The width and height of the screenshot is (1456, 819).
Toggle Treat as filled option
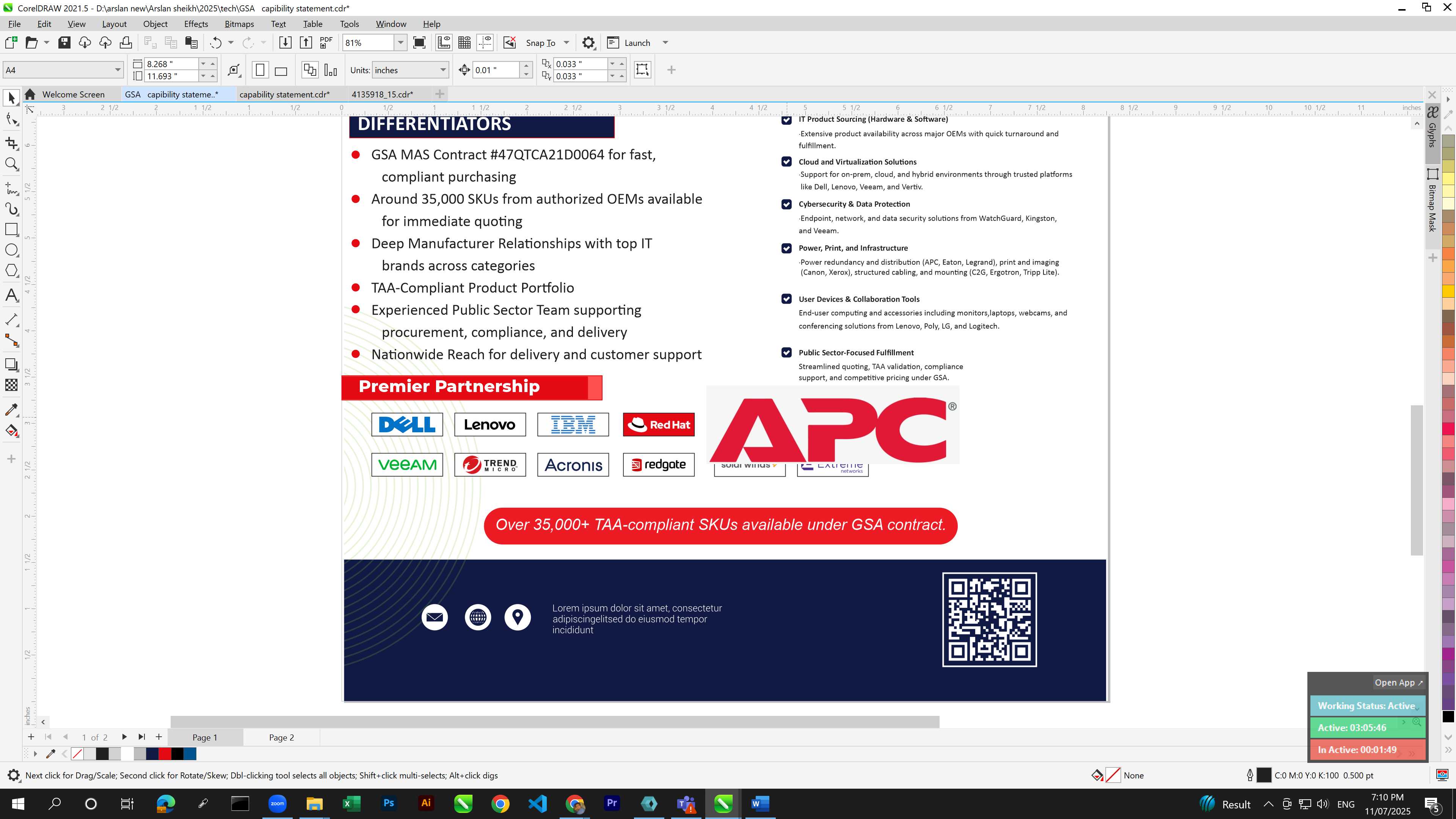642,69
